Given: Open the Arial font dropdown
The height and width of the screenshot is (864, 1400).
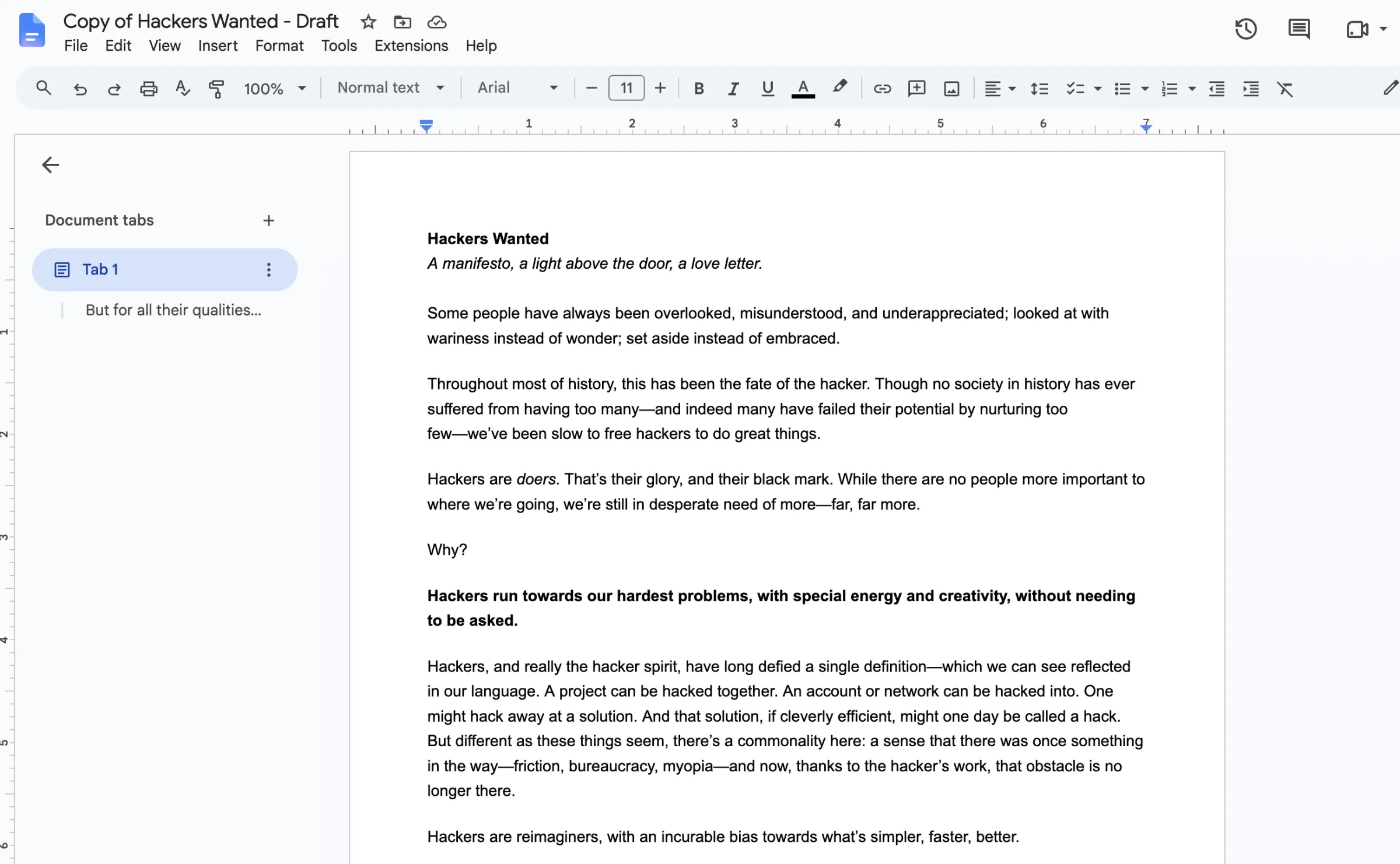Looking at the screenshot, I should (x=517, y=88).
